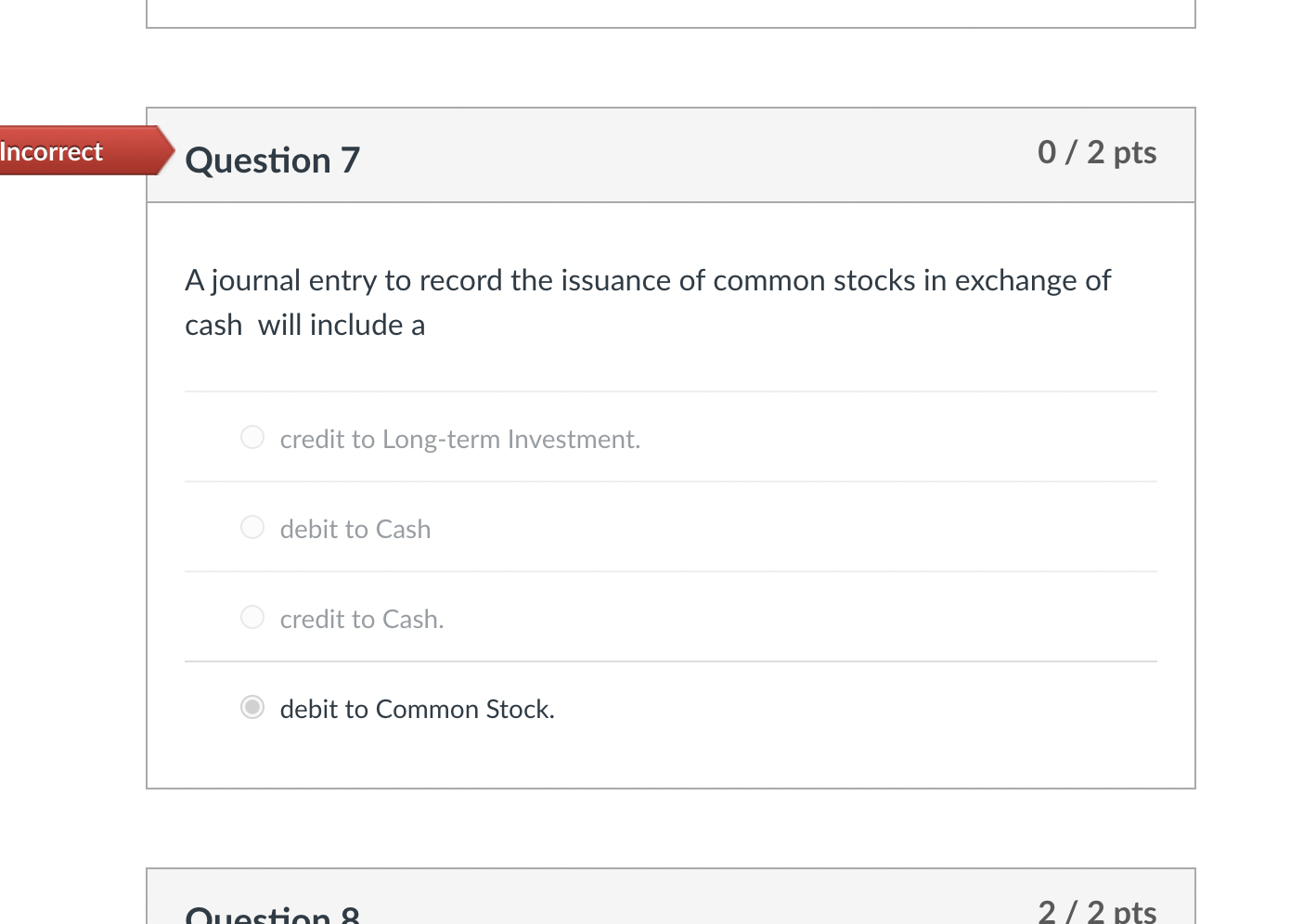The height and width of the screenshot is (924, 1316).
Task: Click the answer text 'credit to Long-term Investment'
Action: point(459,439)
